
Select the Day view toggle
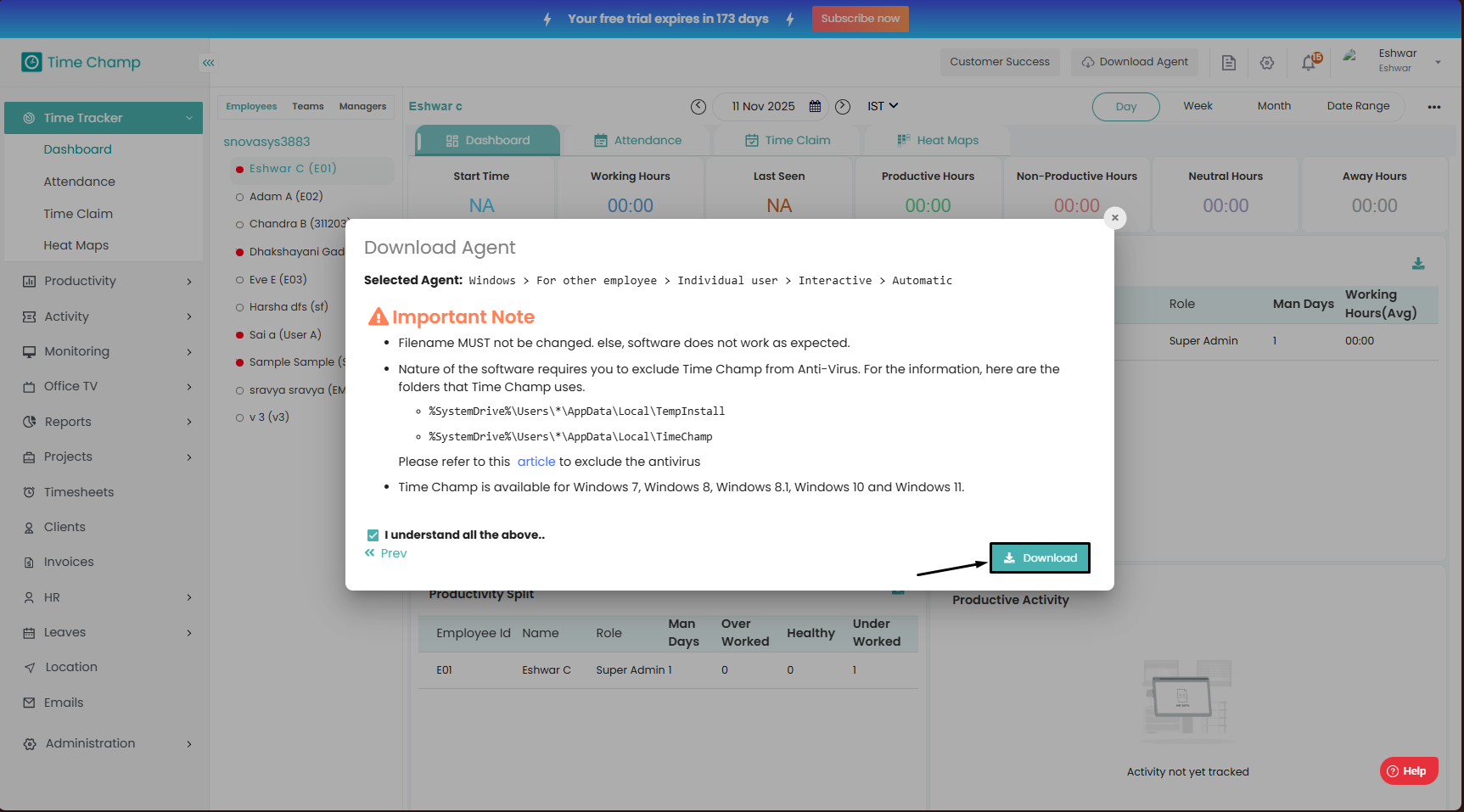pyautogui.click(x=1126, y=107)
